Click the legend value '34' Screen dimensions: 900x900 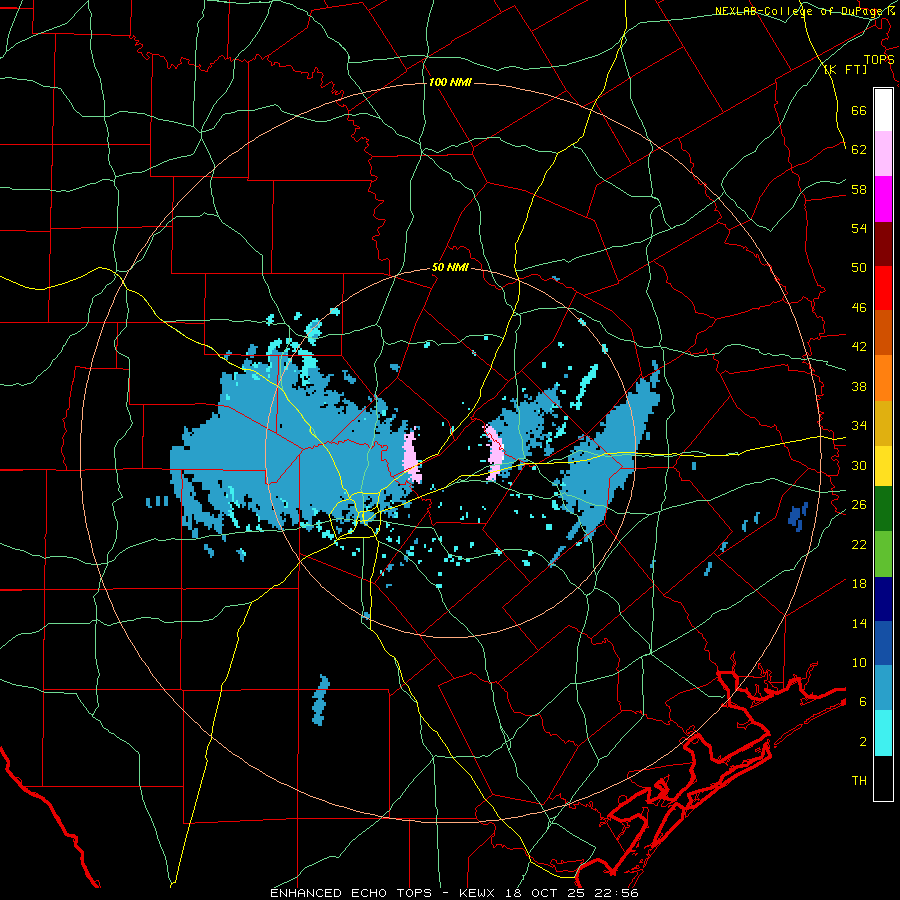(x=859, y=426)
